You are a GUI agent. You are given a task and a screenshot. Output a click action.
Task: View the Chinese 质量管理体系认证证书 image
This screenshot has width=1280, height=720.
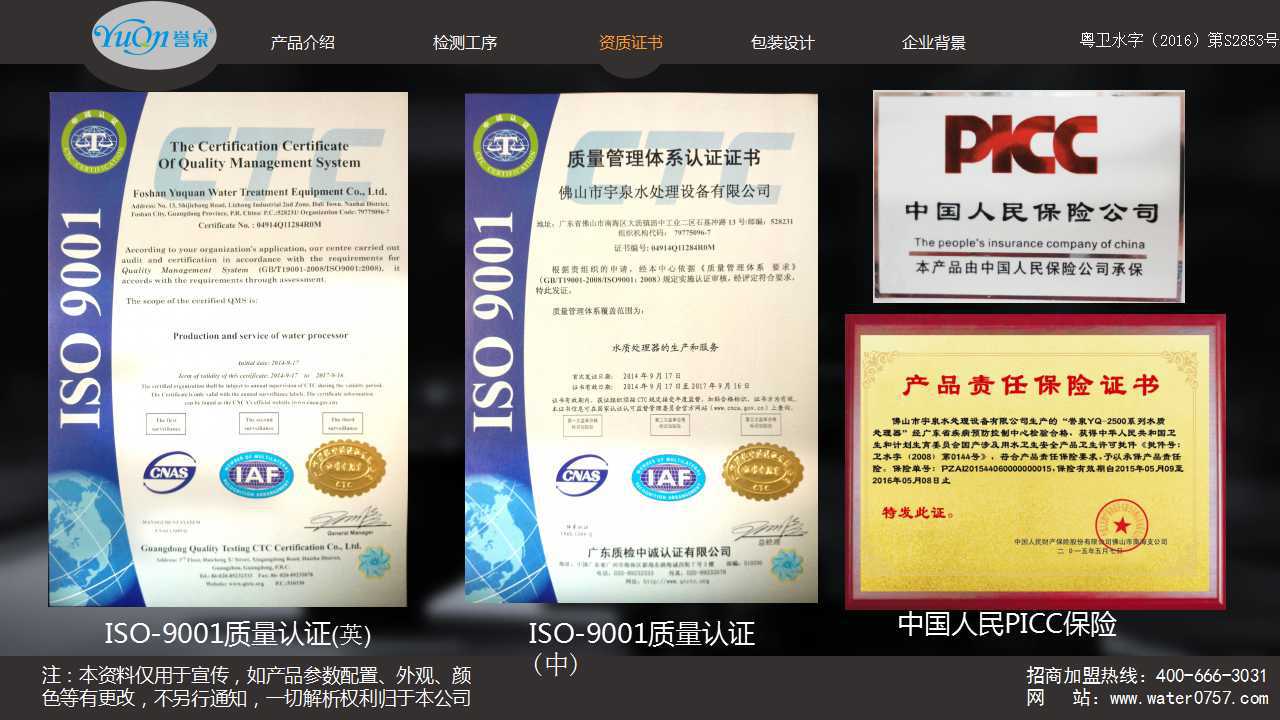click(x=641, y=348)
